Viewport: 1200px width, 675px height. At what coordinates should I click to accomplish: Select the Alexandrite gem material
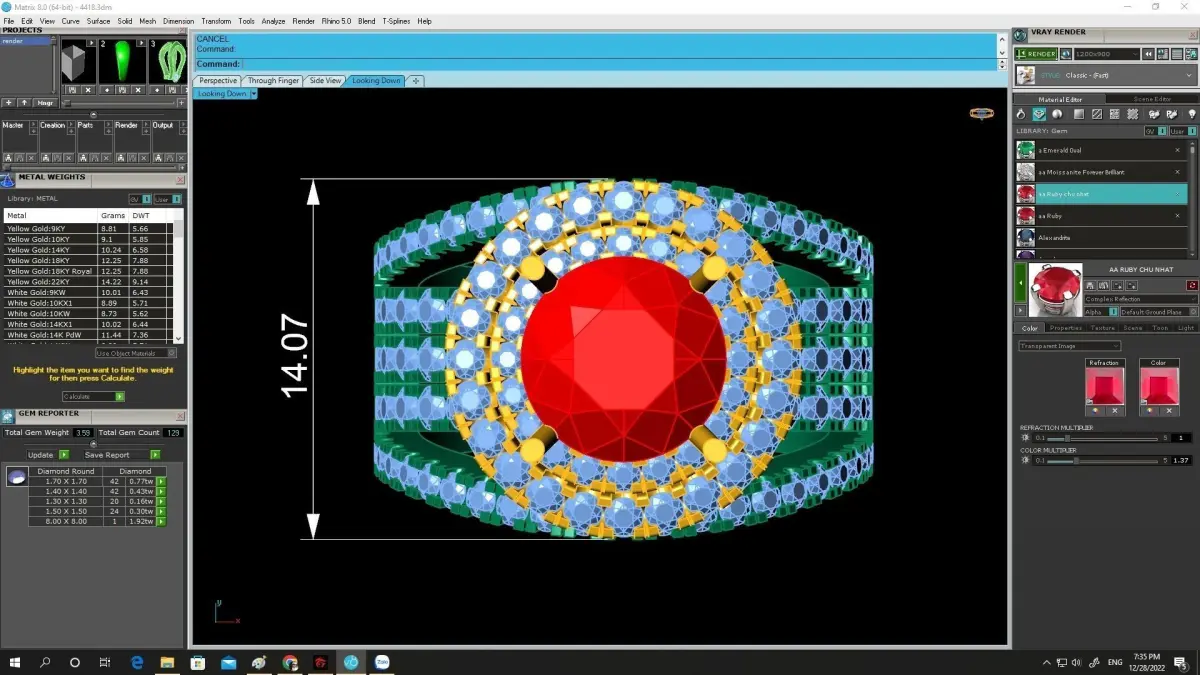(x=1100, y=238)
